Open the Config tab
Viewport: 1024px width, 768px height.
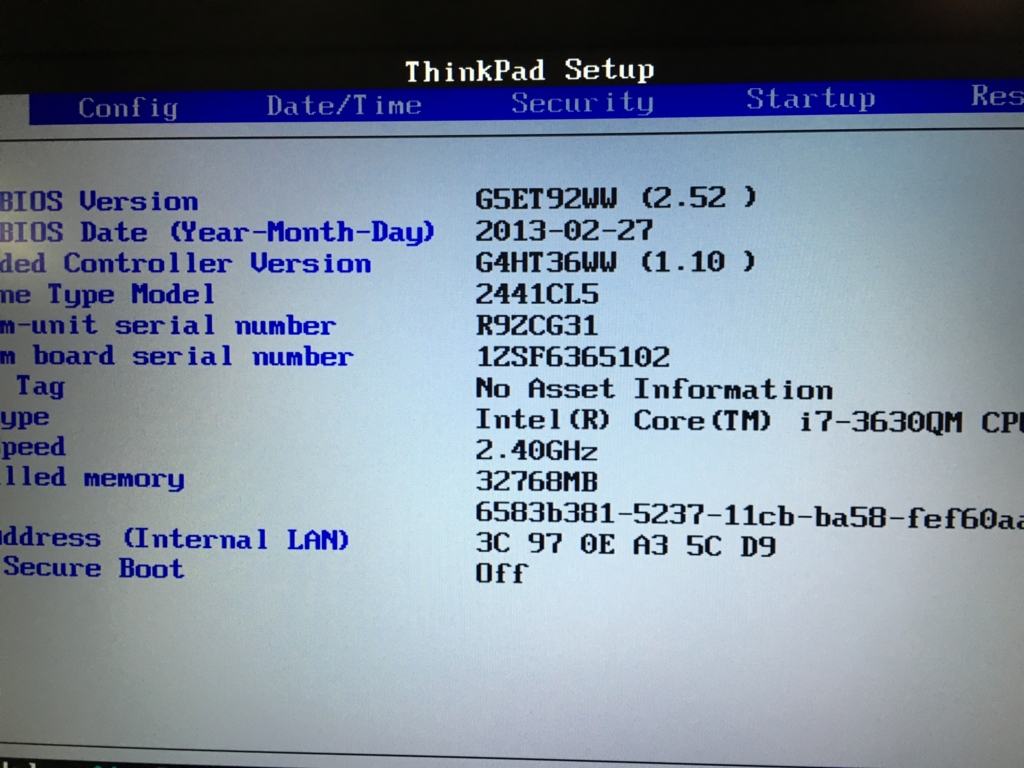pyautogui.click(x=128, y=108)
